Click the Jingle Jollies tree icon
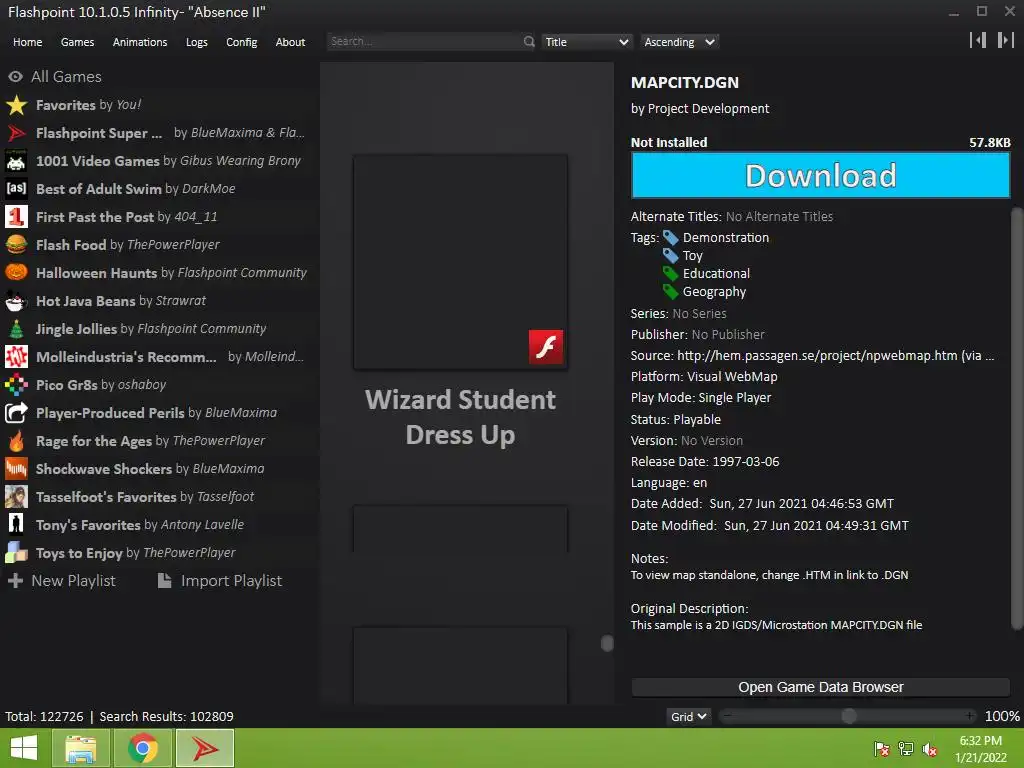Viewport: 1024px width, 768px height. click(16, 329)
